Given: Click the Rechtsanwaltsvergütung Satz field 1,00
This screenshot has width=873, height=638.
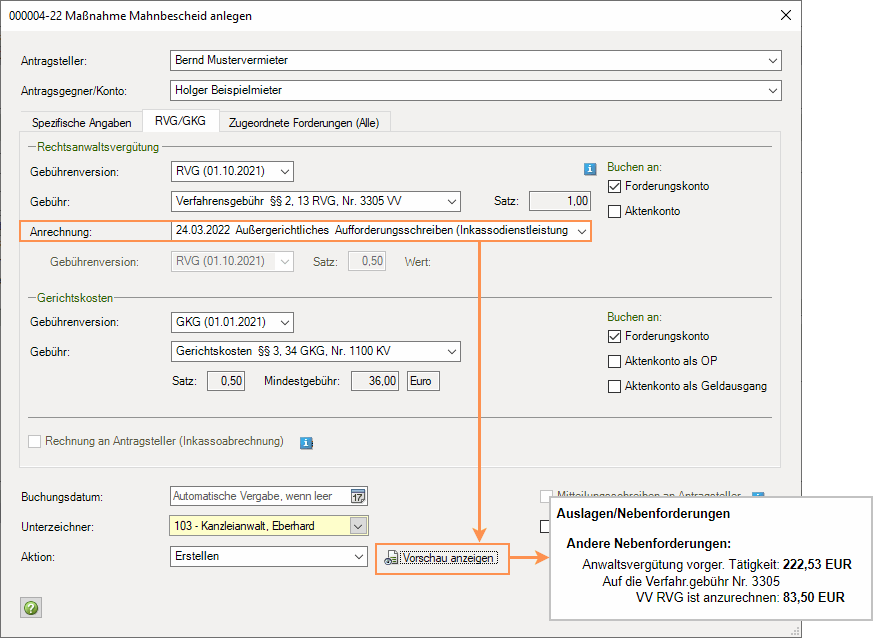Looking at the screenshot, I should coord(560,202).
